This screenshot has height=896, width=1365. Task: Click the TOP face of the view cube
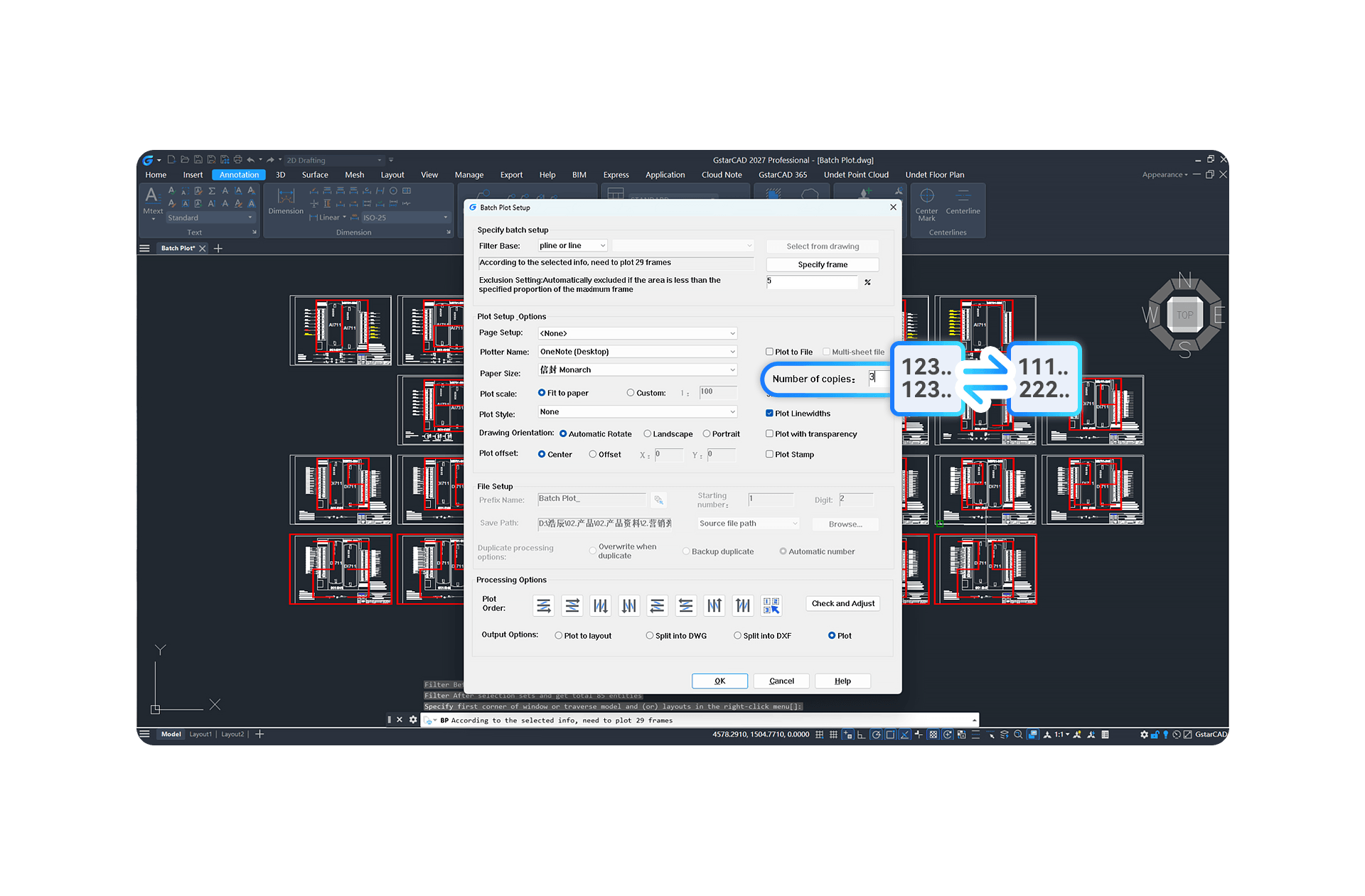tap(1184, 315)
